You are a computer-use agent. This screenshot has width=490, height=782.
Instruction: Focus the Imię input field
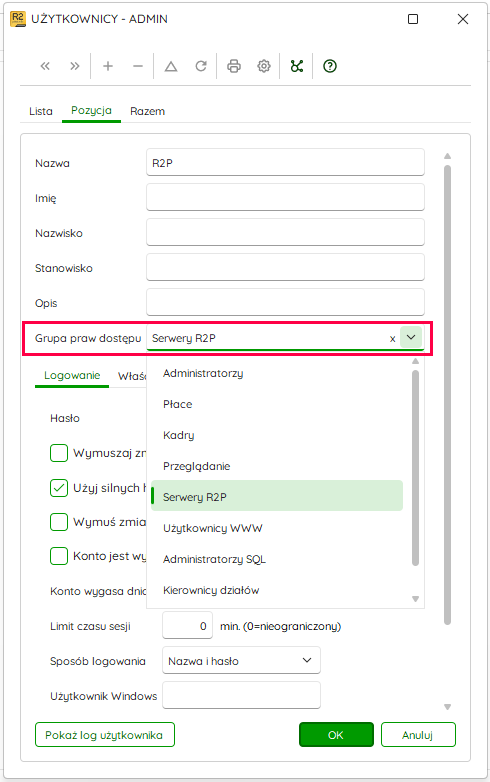tap(285, 197)
